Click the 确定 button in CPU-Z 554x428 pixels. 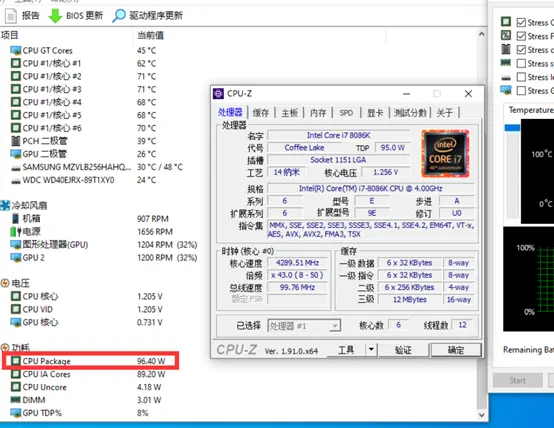coord(456,350)
